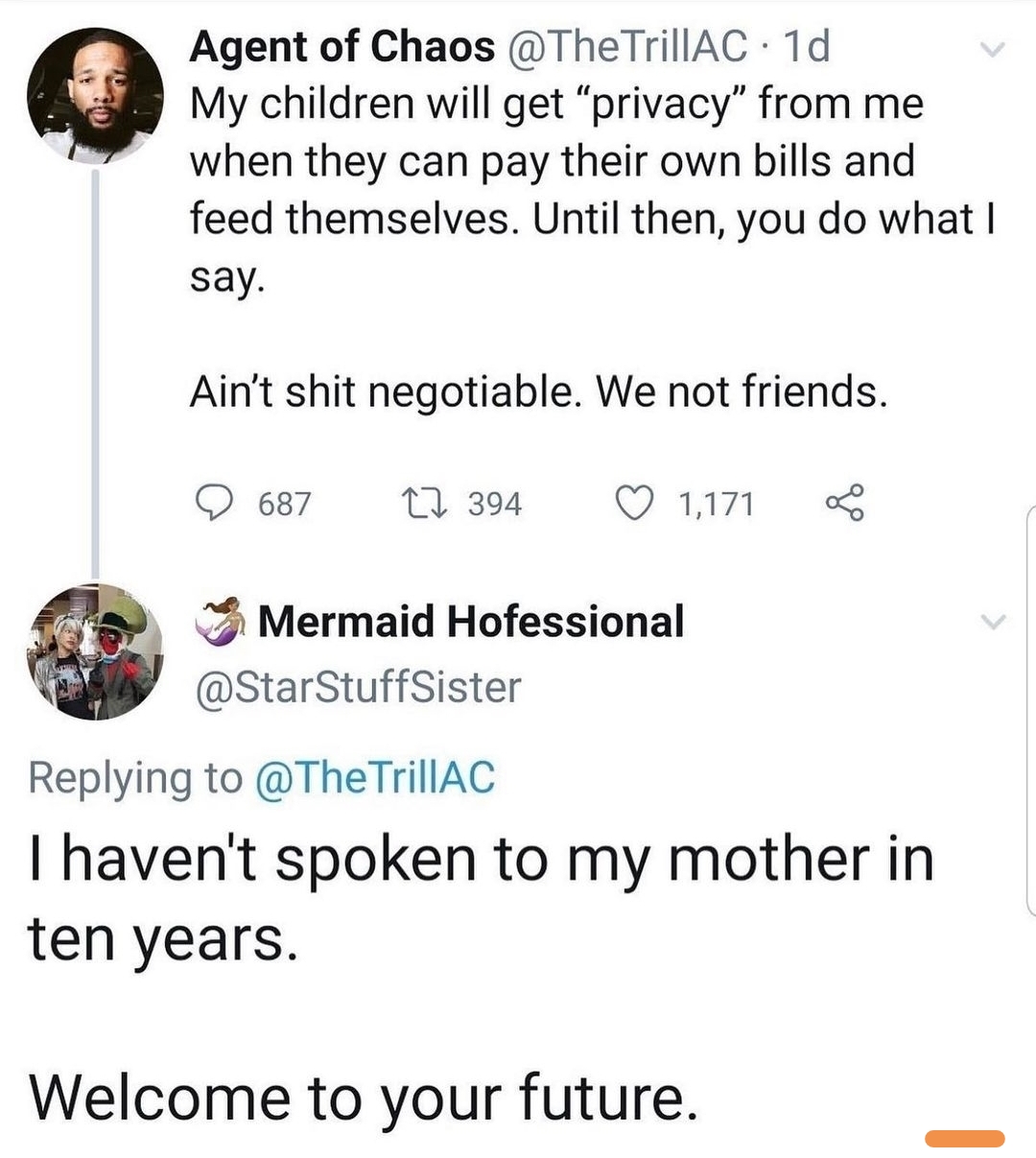Viewport: 1036px width, 1158px height.
Task: Click @TheTrillAC in the Replying to line
Action: point(375,777)
